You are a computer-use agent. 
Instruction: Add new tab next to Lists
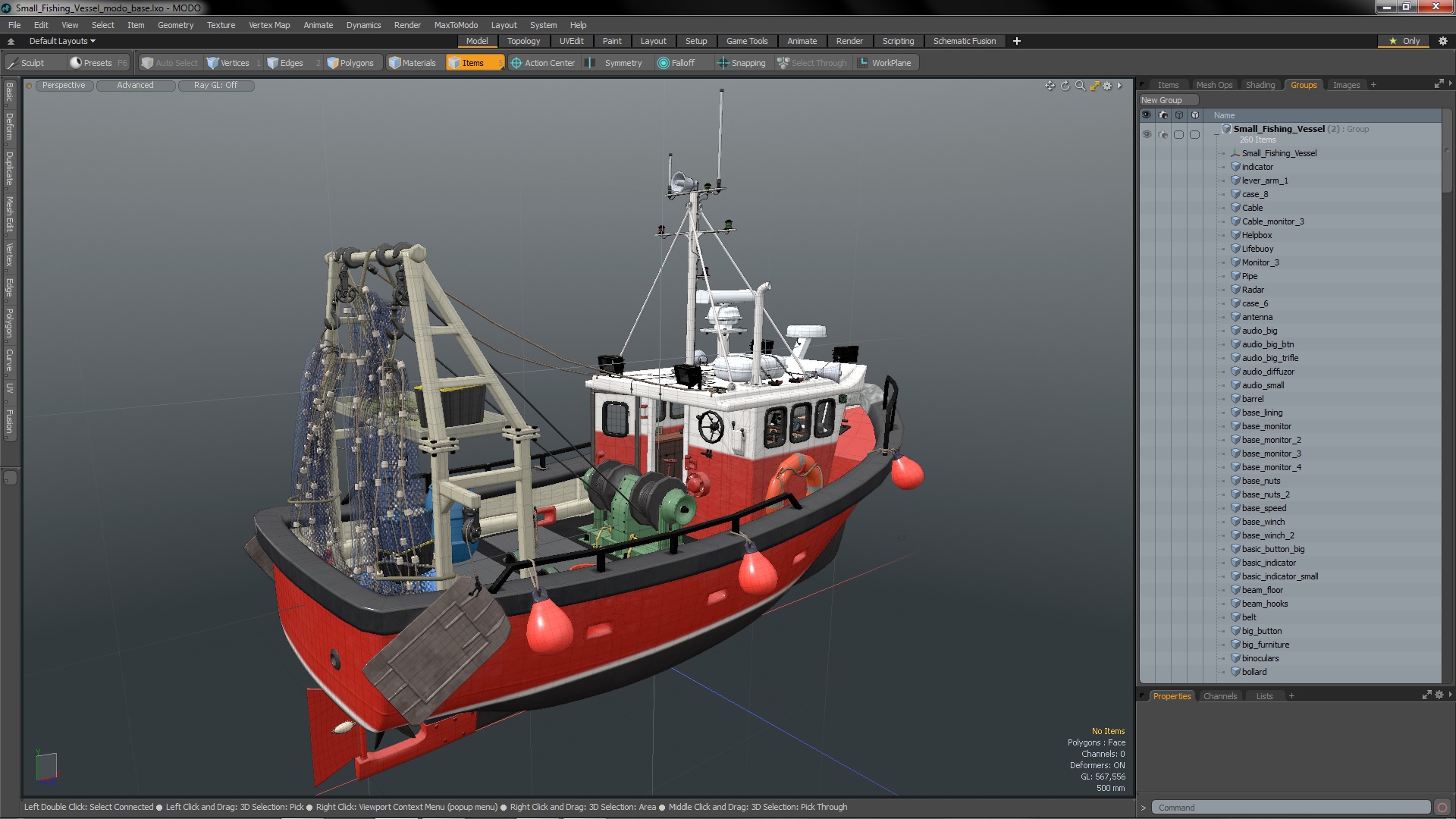(x=1291, y=696)
